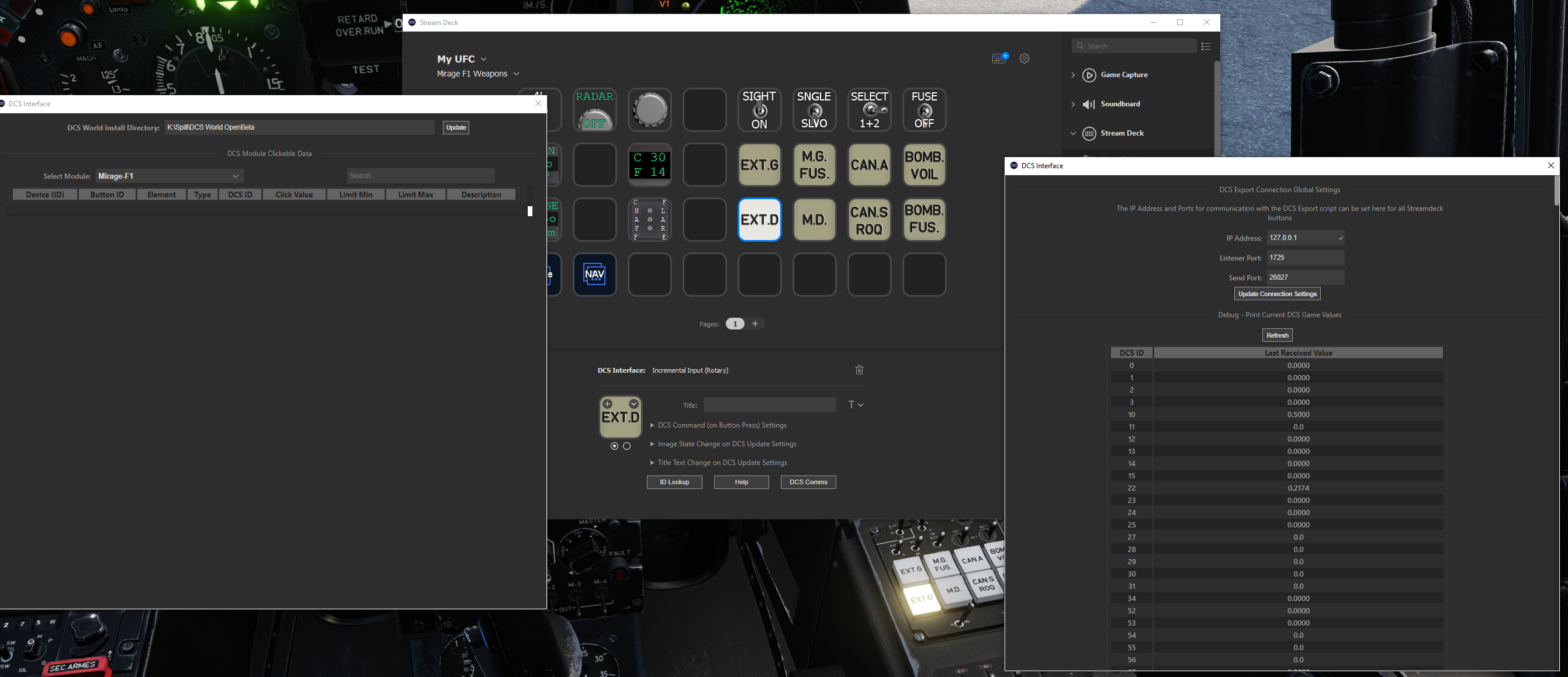Open the title text style dropdown

click(x=856, y=404)
